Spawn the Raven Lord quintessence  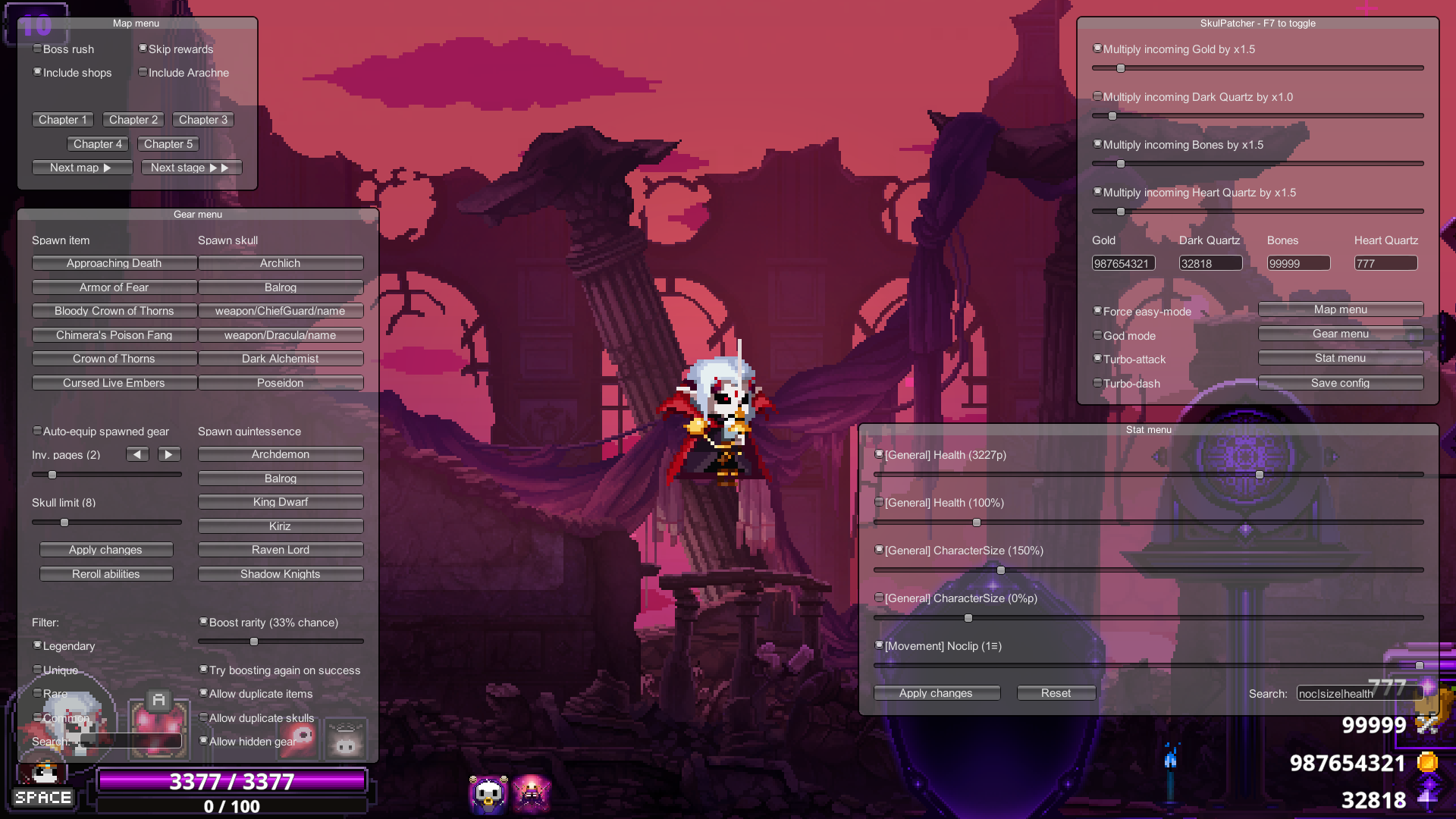pos(281,550)
